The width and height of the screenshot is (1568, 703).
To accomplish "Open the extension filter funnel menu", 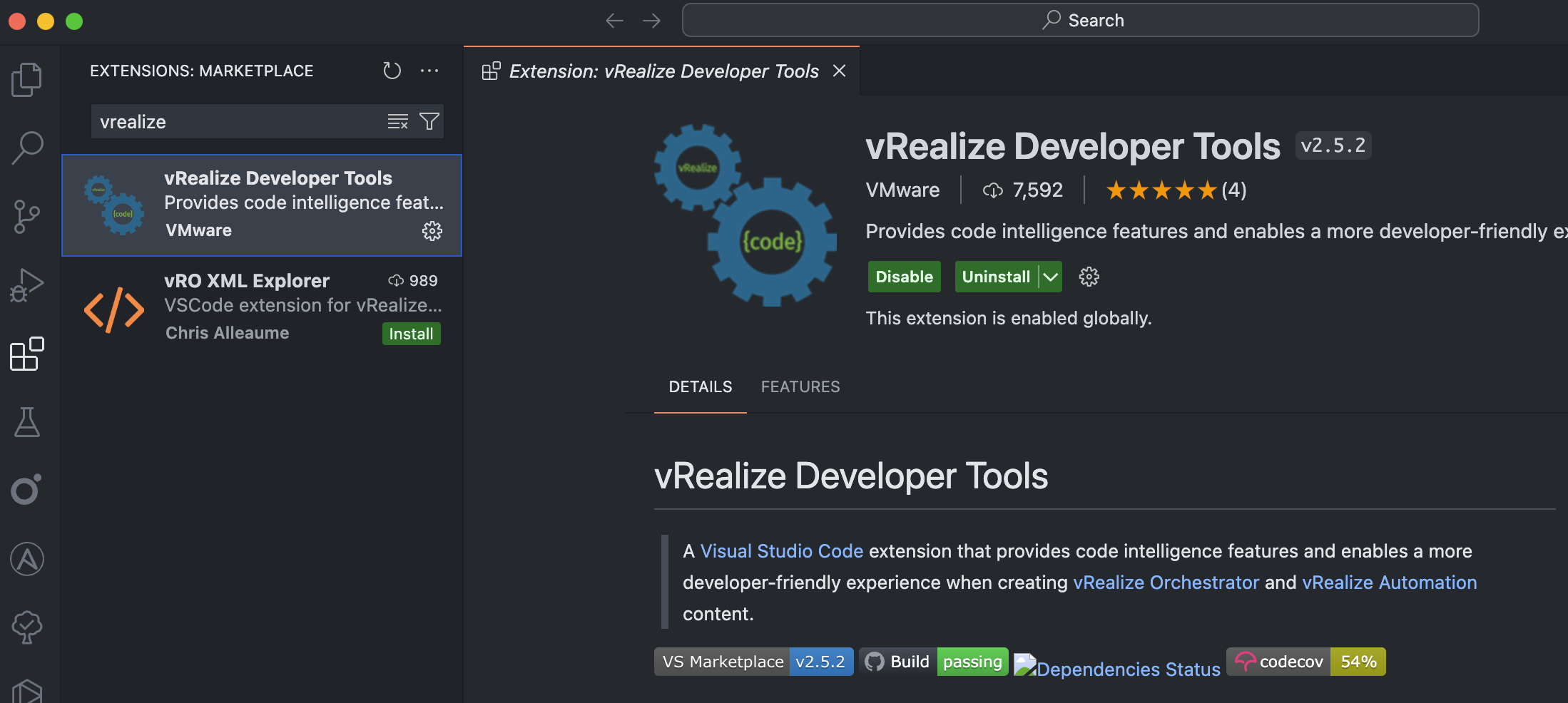I will 429,121.
